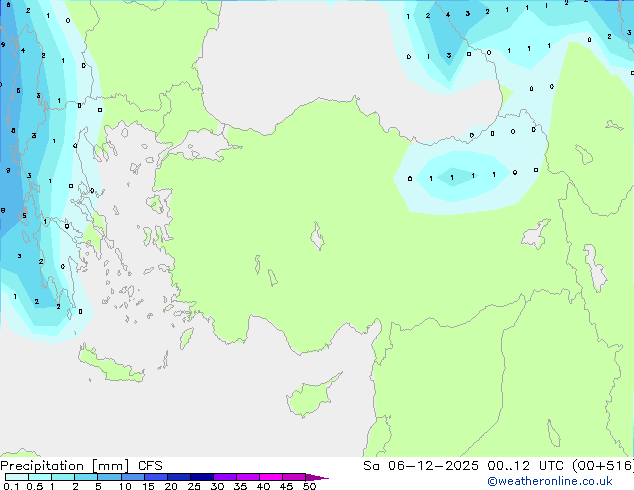Click the '45' legend scale label
This screenshot has height=490, width=634.
(286, 486)
